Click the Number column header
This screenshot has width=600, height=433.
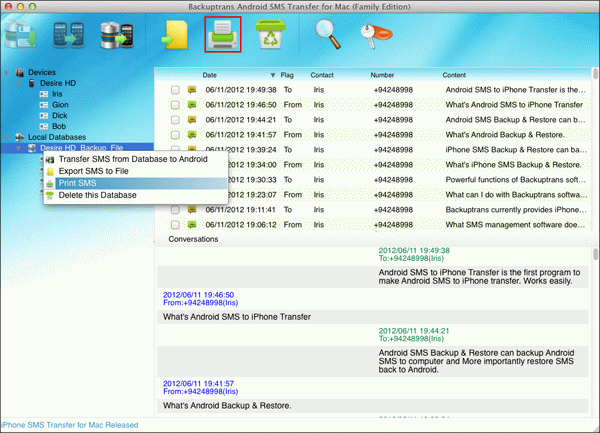tap(382, 75)
